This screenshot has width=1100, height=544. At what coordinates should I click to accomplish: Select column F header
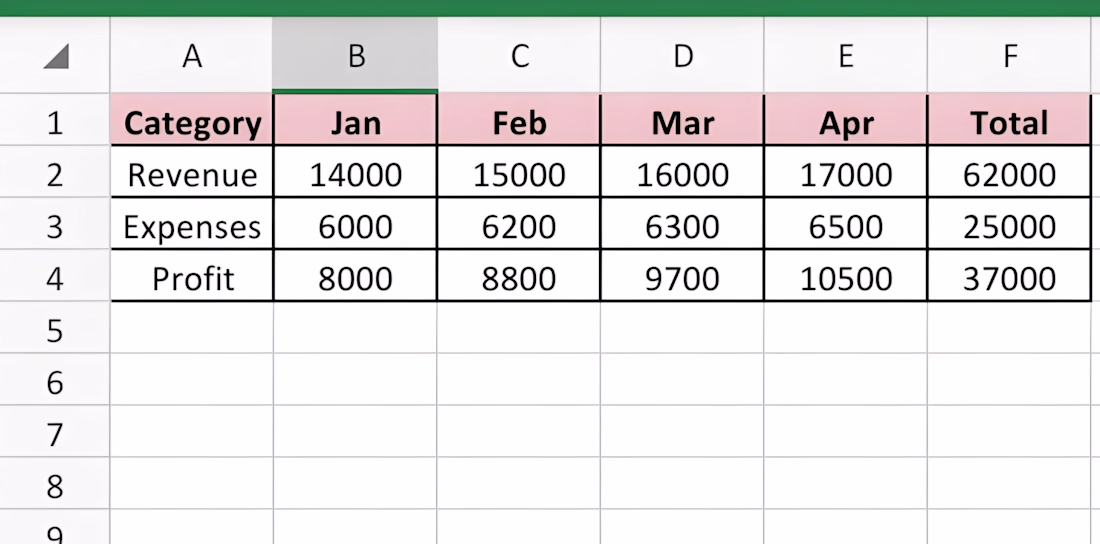pos(1009,57)
